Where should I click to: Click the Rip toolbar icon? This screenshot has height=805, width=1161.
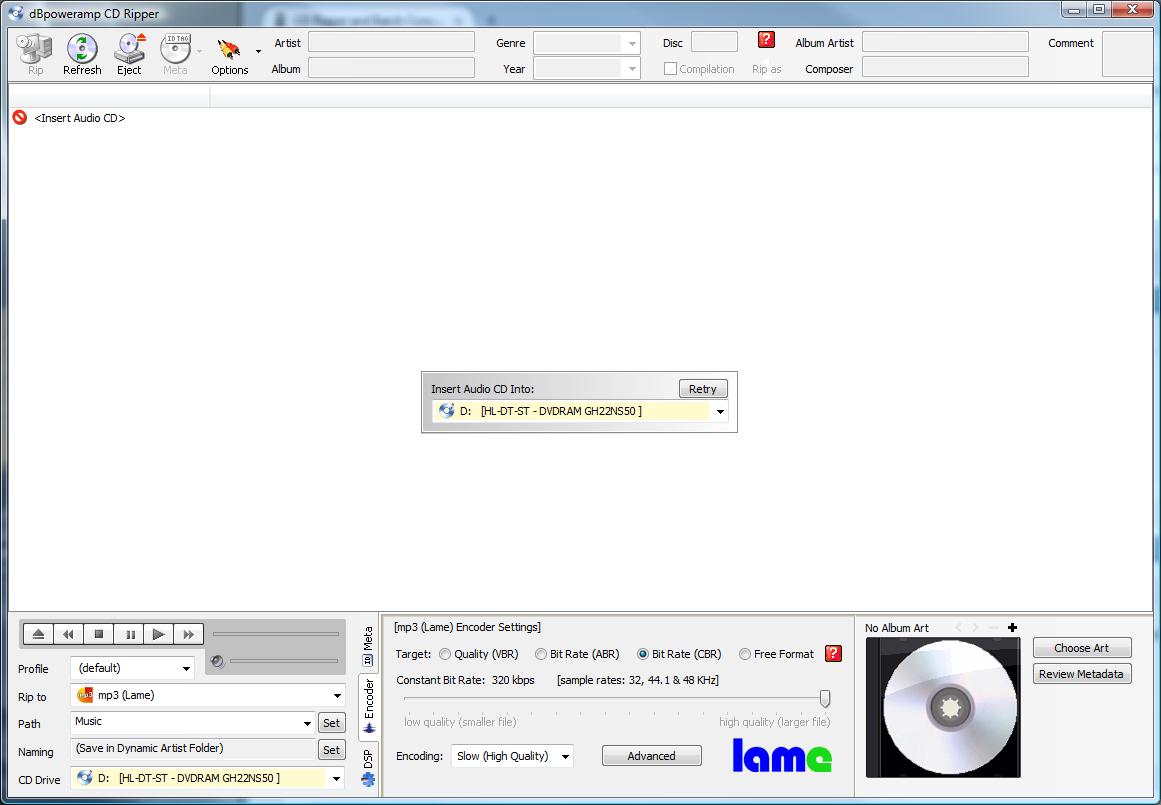point(35,54)
